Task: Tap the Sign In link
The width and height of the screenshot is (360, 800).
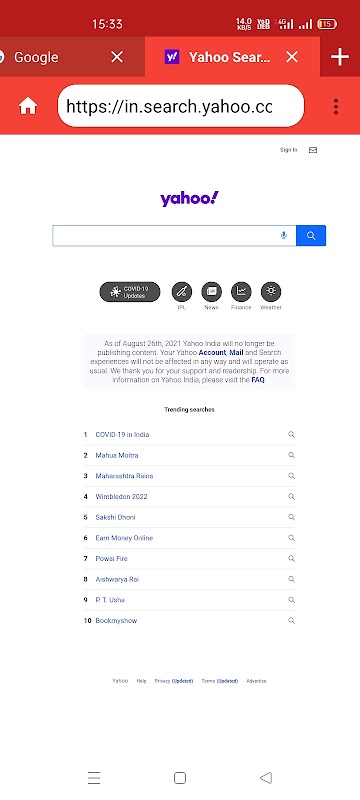Action: (x=288, y=150)
